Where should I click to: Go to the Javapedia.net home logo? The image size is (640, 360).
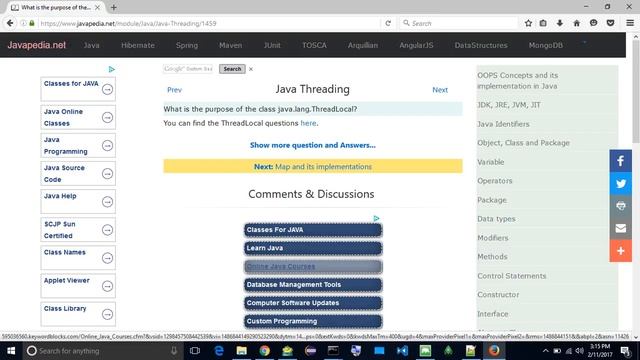click(x=36, y=45)
